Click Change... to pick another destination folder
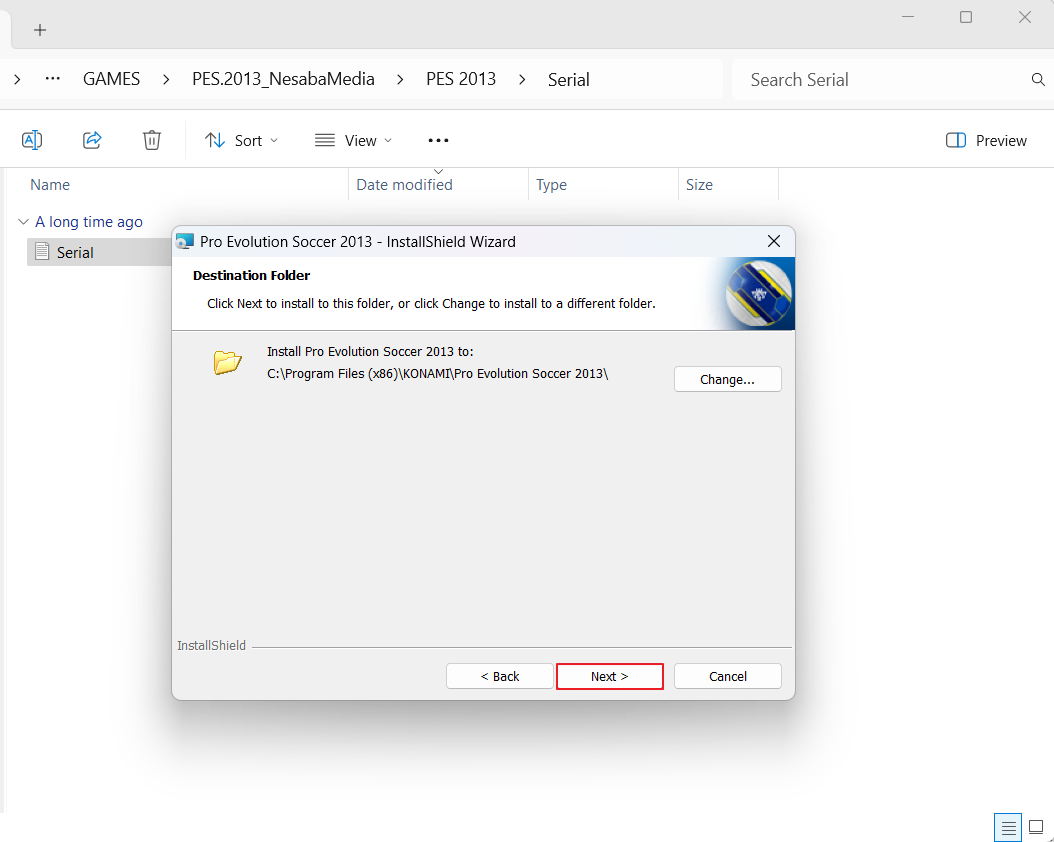Image resolution: width=1054 pixels, height=842 pixels. coord(727,380)
